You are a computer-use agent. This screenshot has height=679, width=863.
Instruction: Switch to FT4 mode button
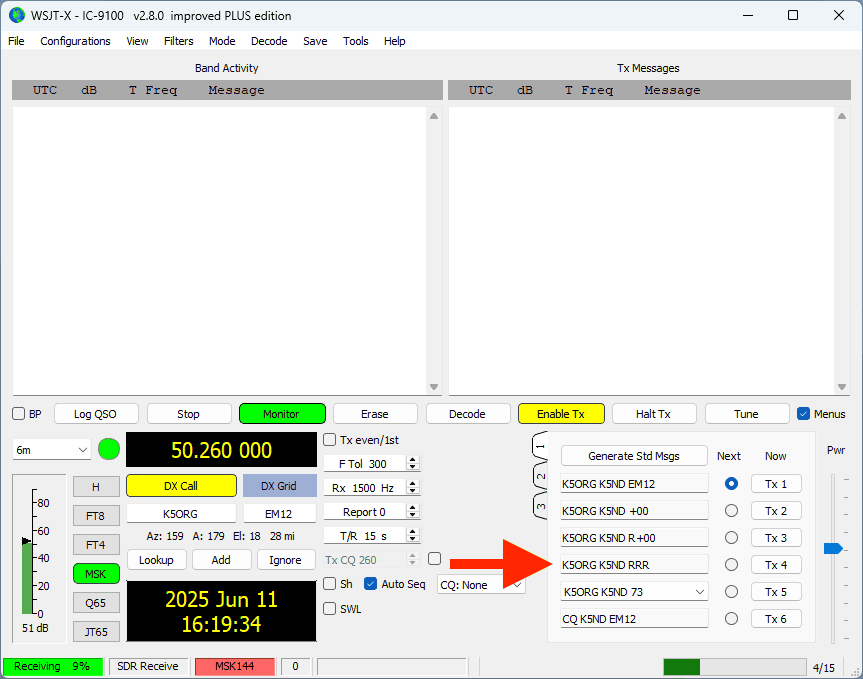[x=96, y=545]
